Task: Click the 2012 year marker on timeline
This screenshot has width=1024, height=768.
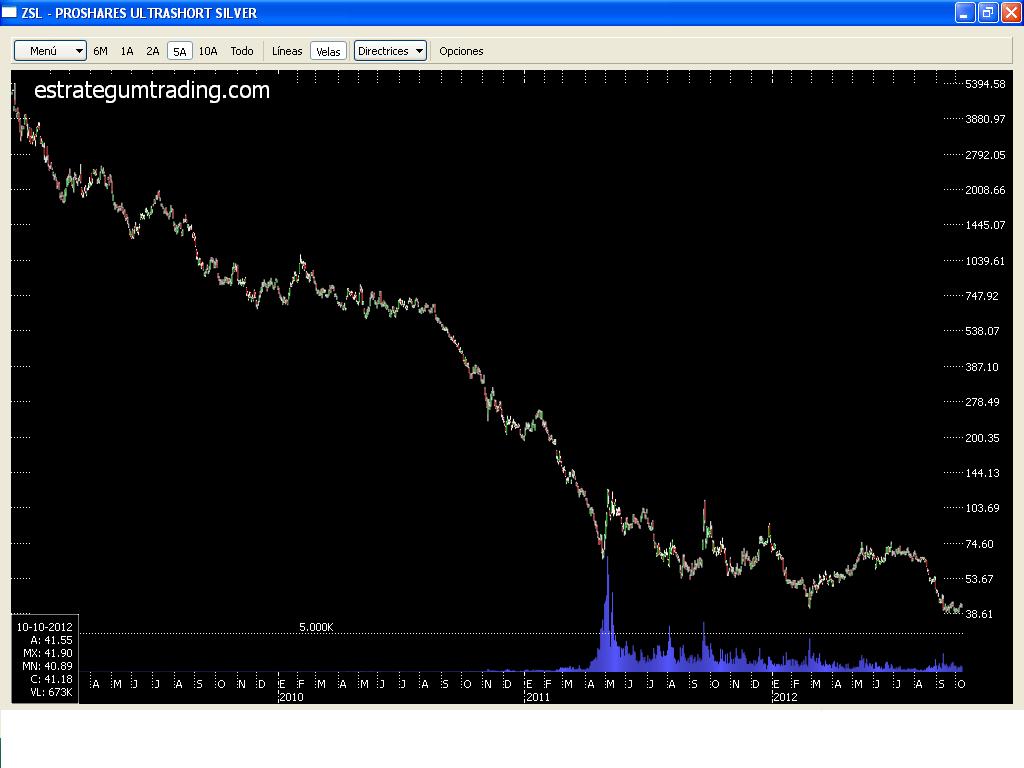Action: click(x=785, y=697)
